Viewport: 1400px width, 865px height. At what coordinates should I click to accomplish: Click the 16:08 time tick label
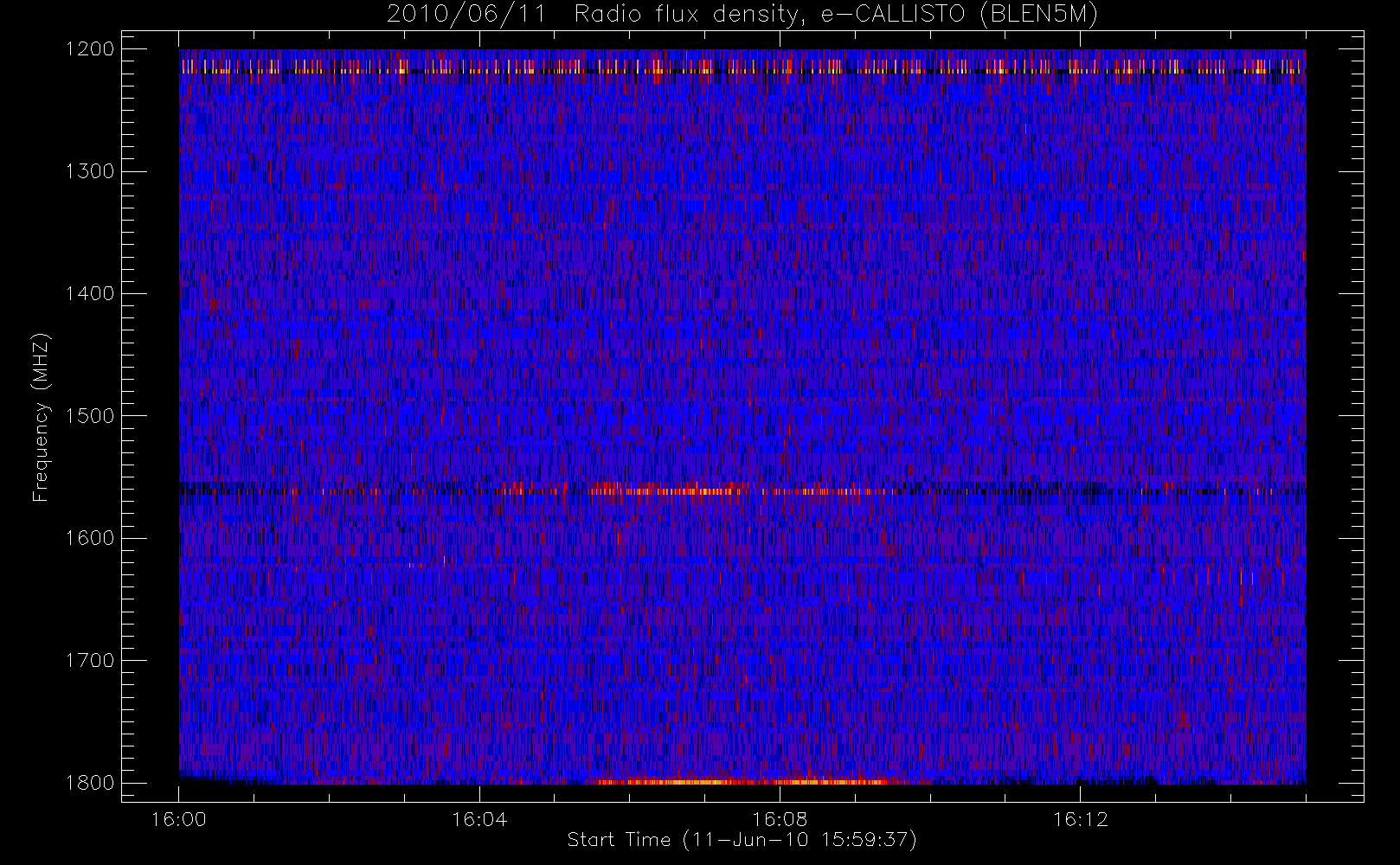pos(780,819)
